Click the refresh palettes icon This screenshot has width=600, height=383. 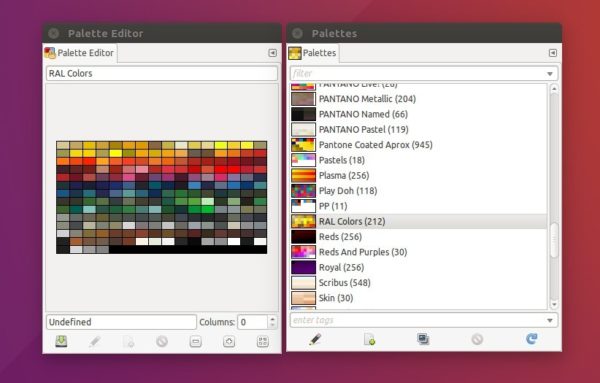click(532, 339)
